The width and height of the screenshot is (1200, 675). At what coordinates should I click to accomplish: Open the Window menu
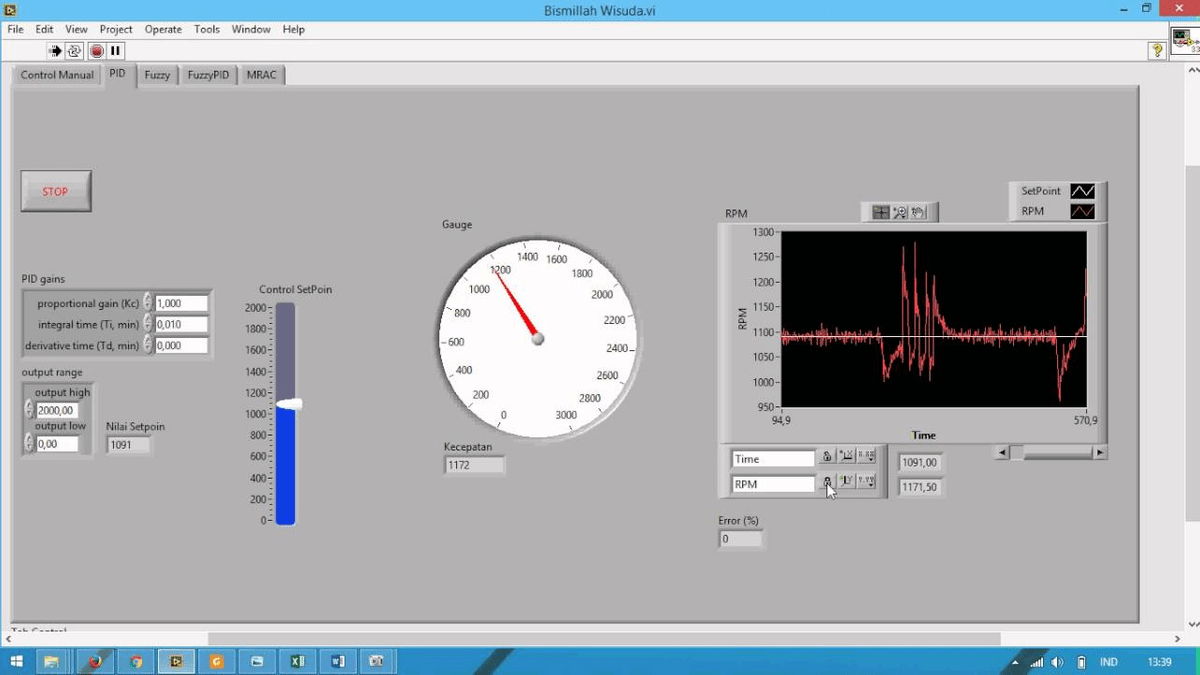pyautogui.click(x=251, y=29)
